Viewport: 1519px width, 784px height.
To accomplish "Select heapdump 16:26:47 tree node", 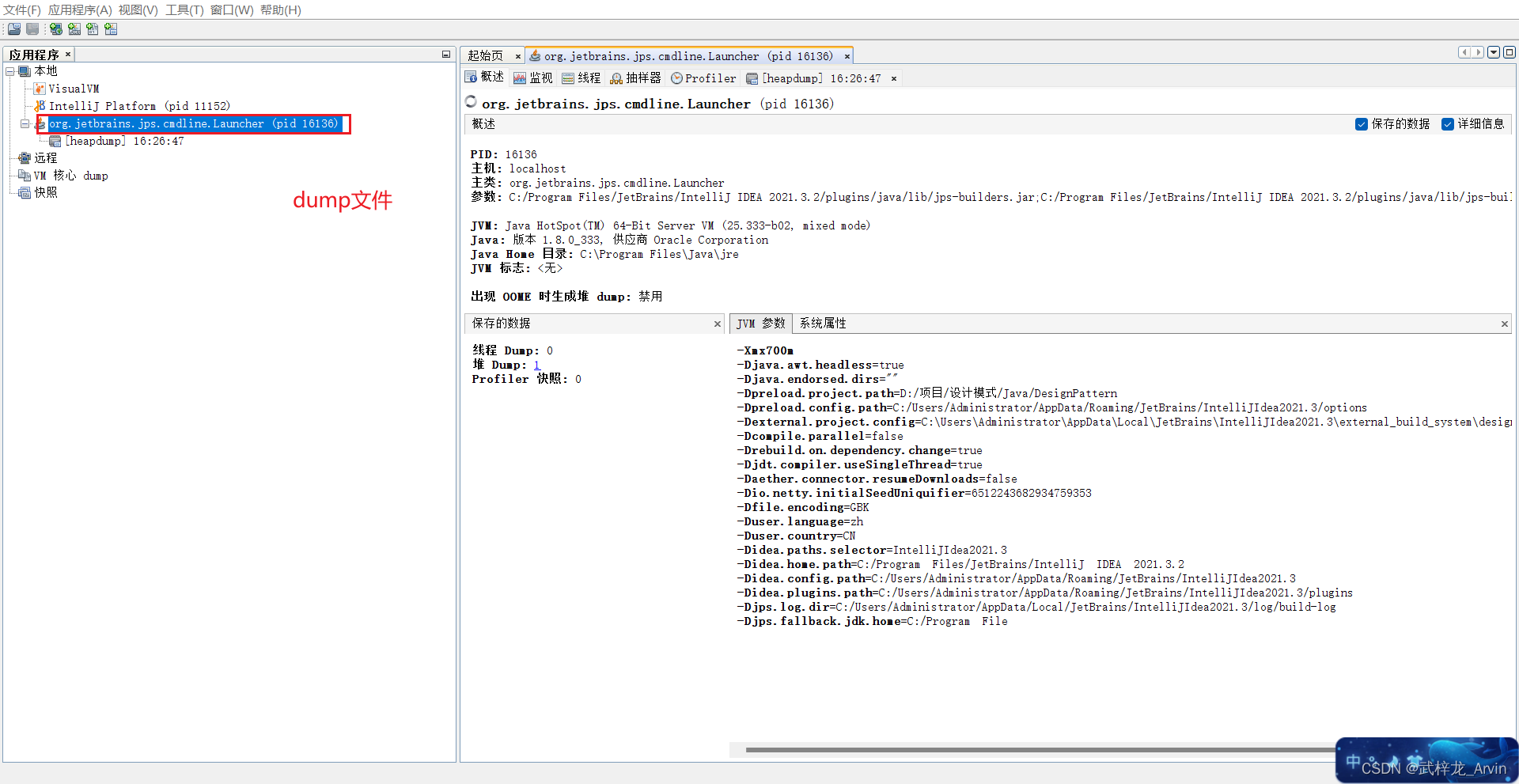I will [x=124, y=141].
